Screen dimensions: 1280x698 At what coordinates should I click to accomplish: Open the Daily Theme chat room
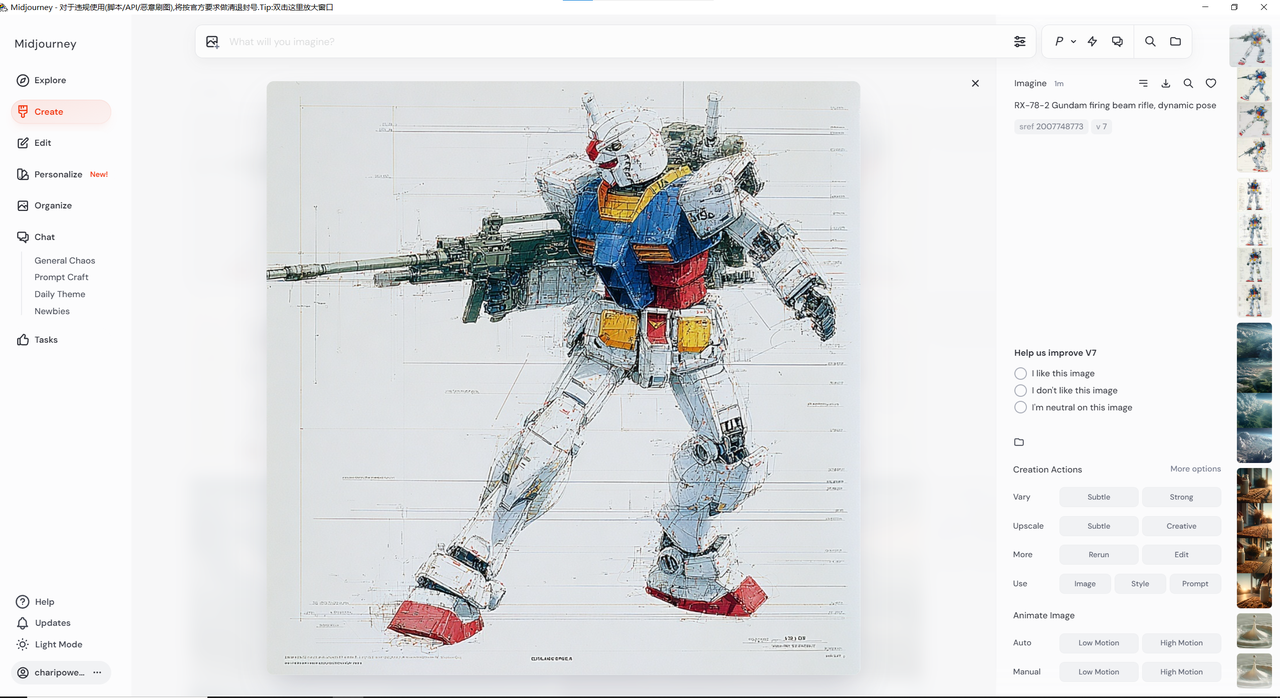60,294
